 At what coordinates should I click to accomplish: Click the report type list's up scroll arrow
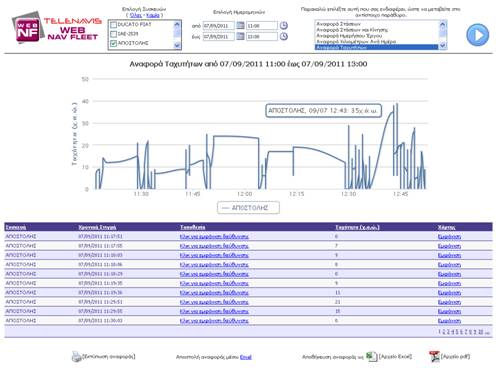[x=443, y=24]
